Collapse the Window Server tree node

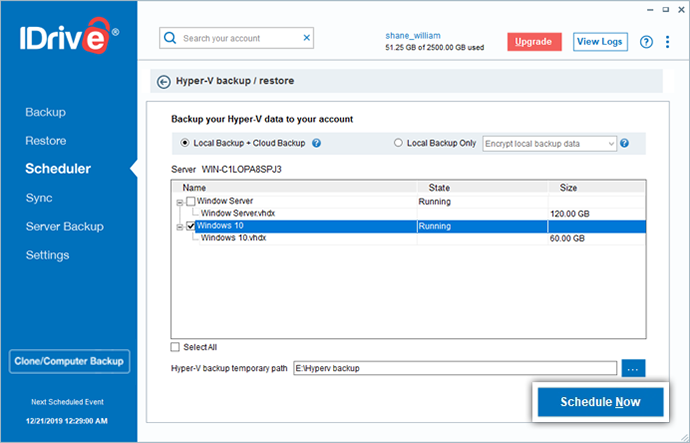(x=180, y=203)
